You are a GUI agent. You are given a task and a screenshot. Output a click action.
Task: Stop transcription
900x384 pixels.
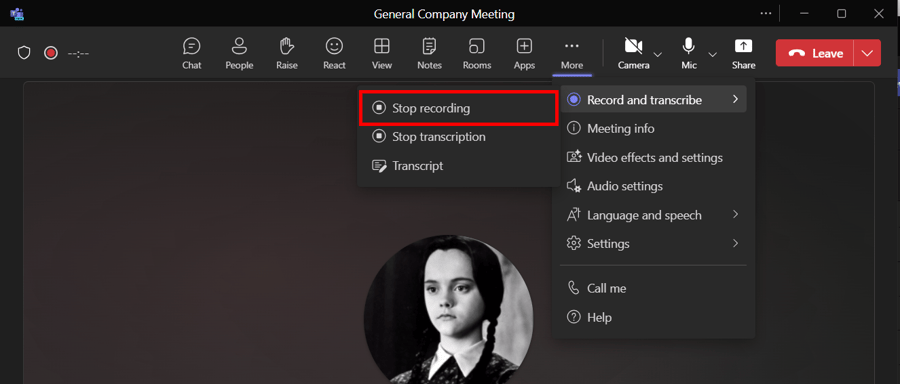coord(458,137)
